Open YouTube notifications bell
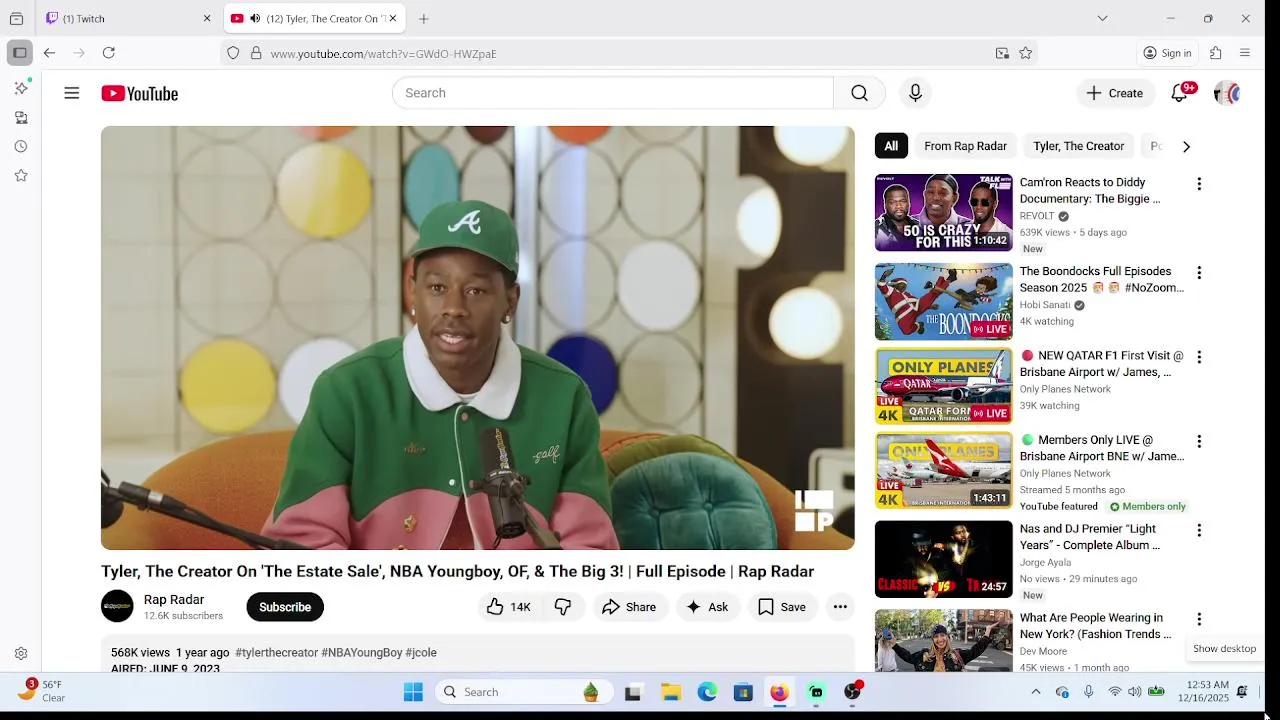The height and width of the screenshot is (720, 1280). point(1180,93)
